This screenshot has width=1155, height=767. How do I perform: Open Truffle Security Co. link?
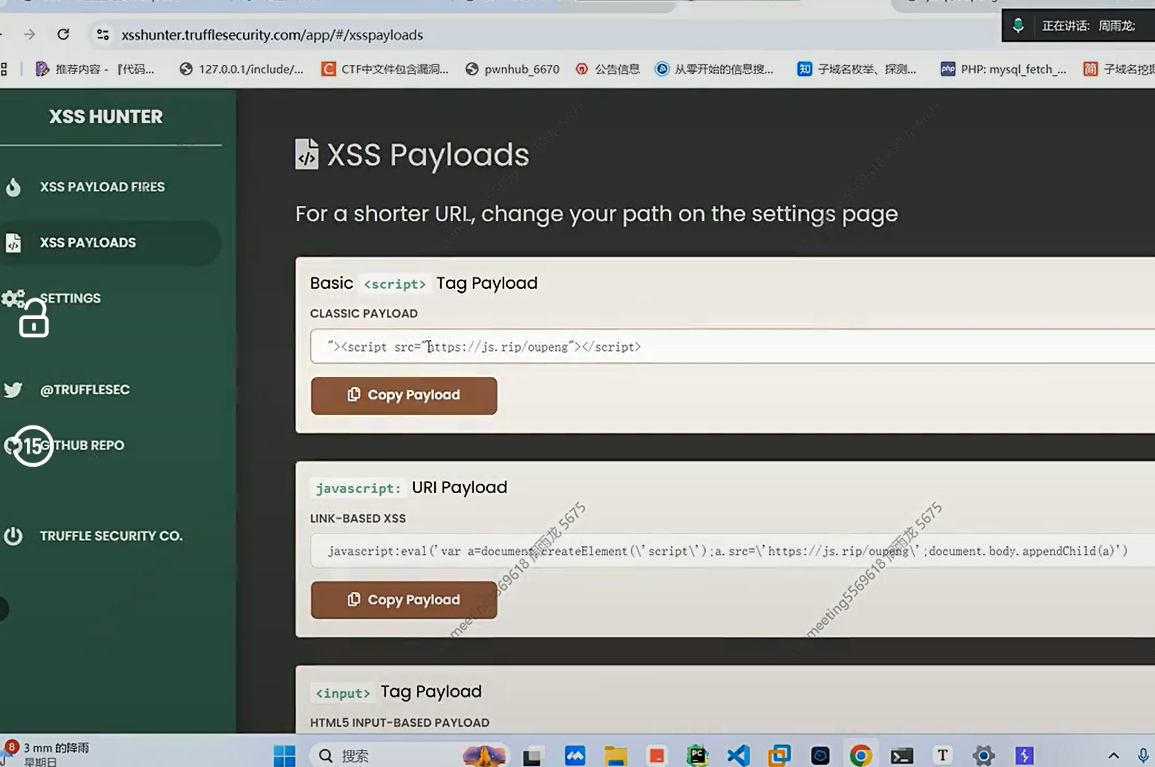pyautogui.click(x=110, y=536)
